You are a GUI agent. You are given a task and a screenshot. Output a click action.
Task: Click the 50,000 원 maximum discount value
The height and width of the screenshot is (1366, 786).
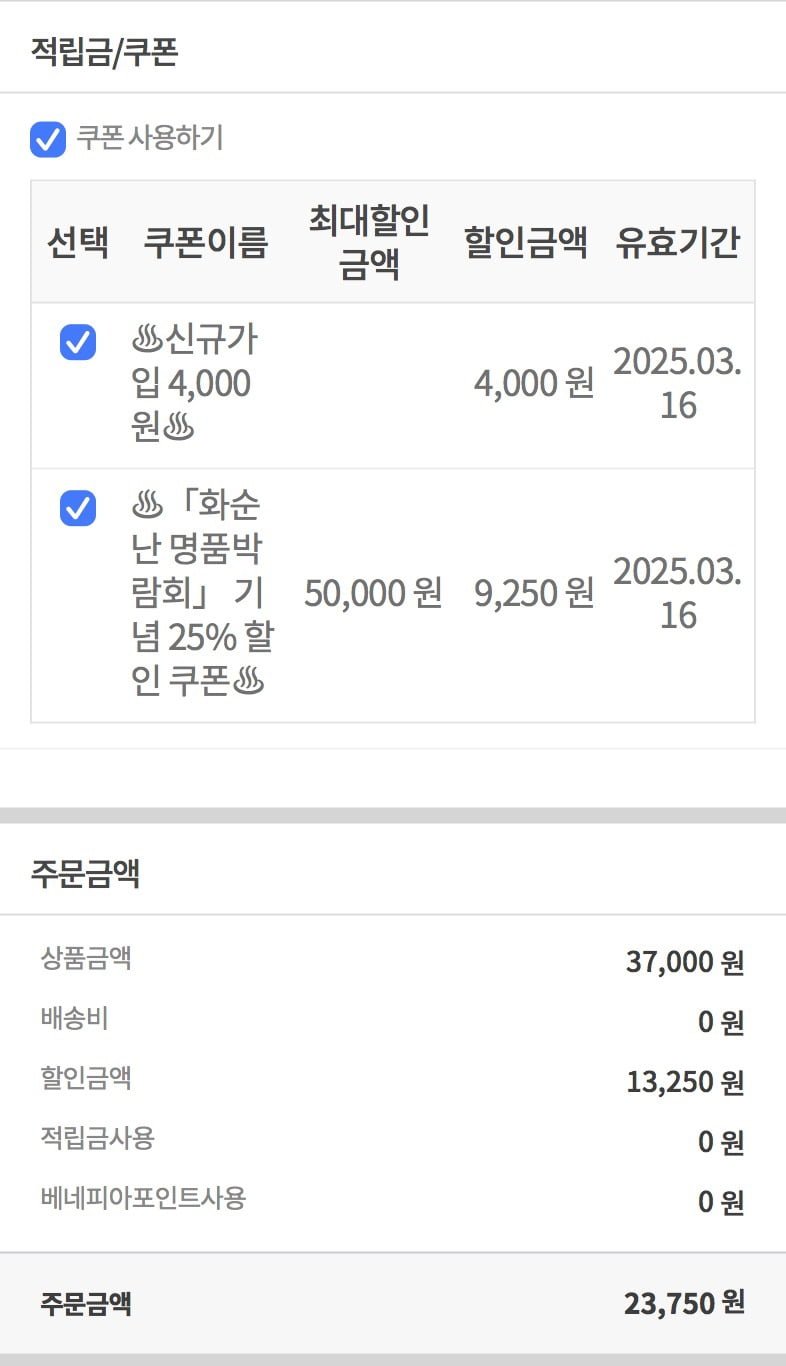point(373,594)
